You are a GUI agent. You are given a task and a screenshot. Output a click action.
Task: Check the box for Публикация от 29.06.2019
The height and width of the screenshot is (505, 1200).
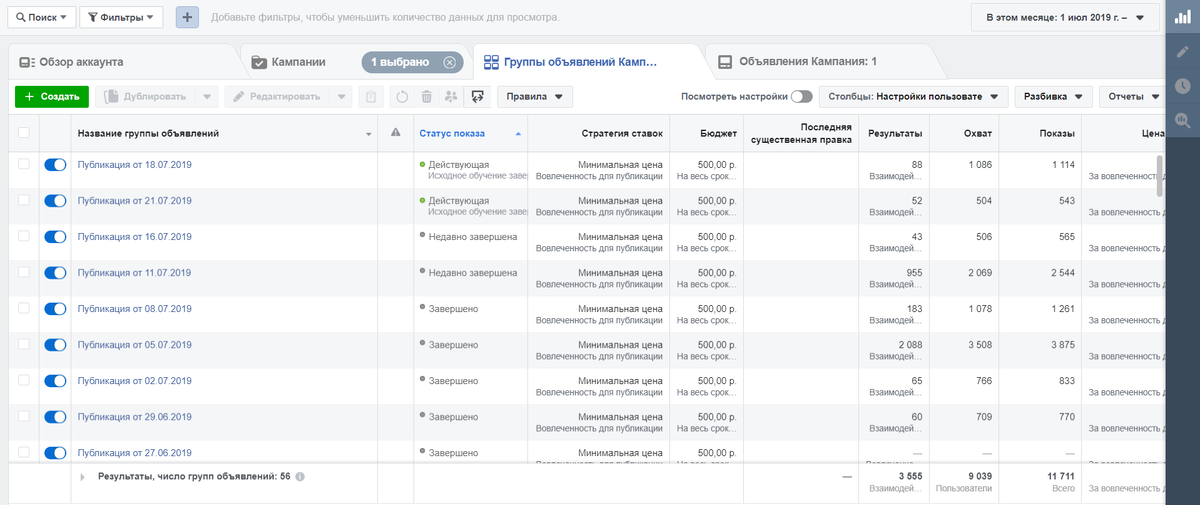(23, 417)
